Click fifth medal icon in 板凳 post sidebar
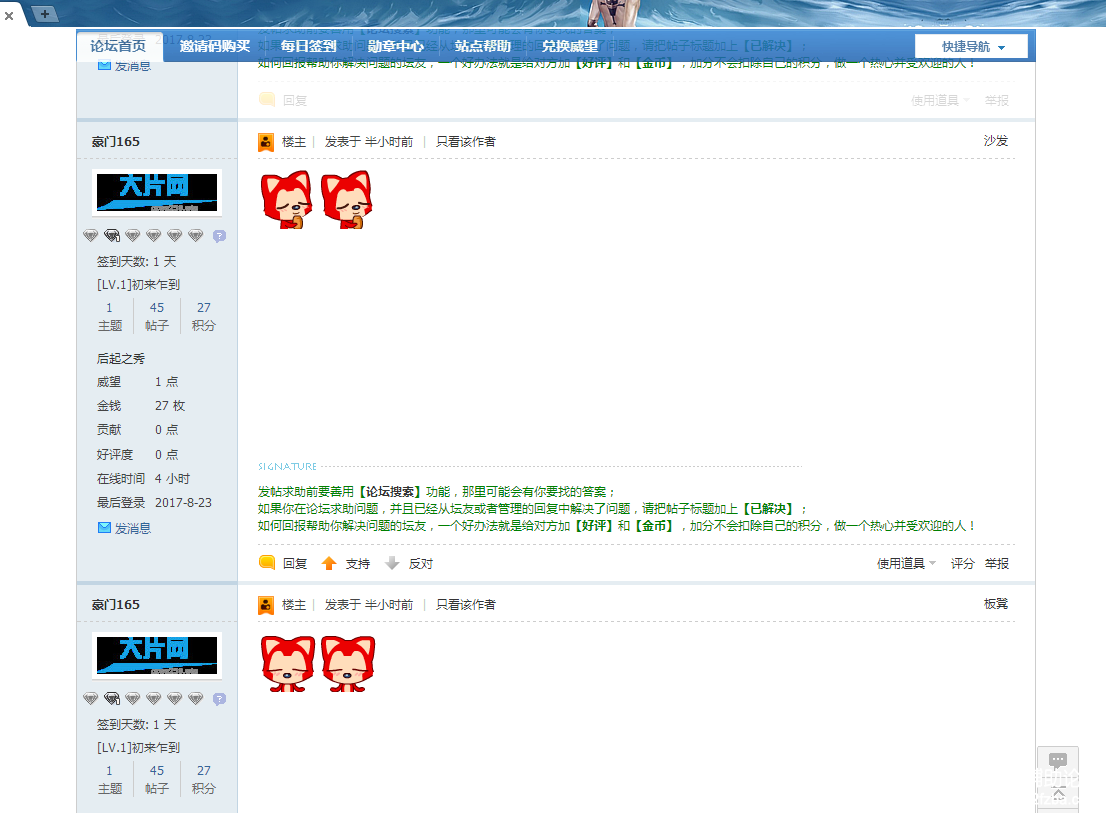The image size is (1106, 813). (x=175, y=699)
